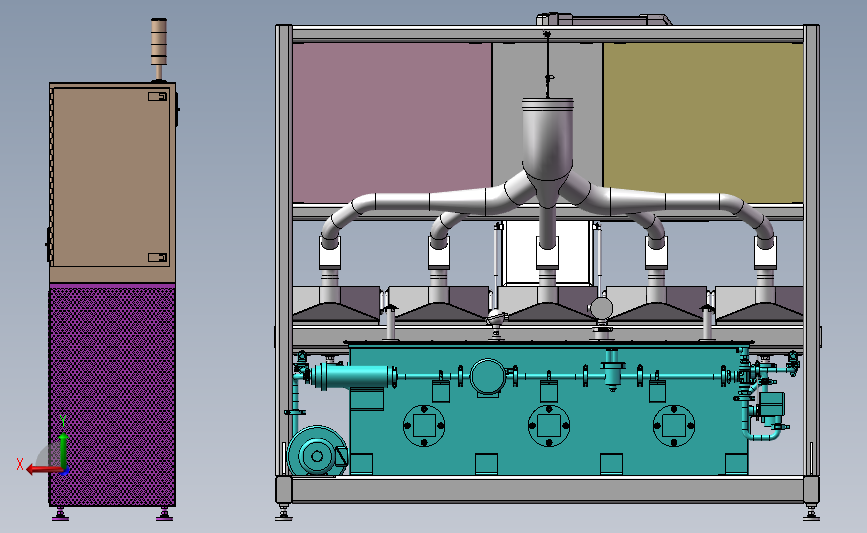
Task: Select the purple perforated mesh cabinet panel
Action: click(112, 395)
